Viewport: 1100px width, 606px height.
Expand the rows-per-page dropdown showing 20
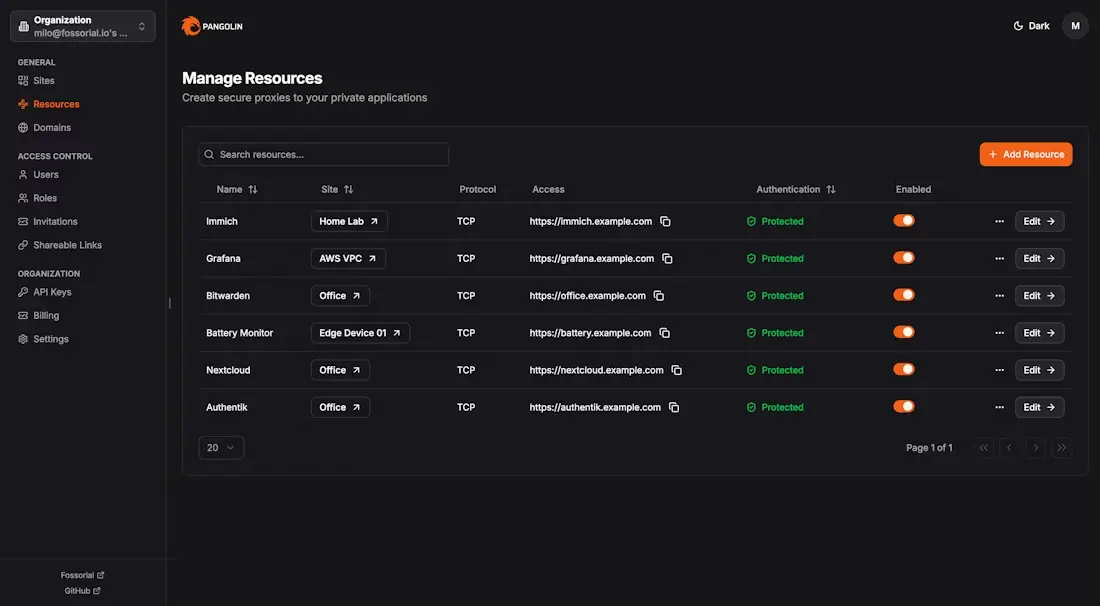coord(221,448)
